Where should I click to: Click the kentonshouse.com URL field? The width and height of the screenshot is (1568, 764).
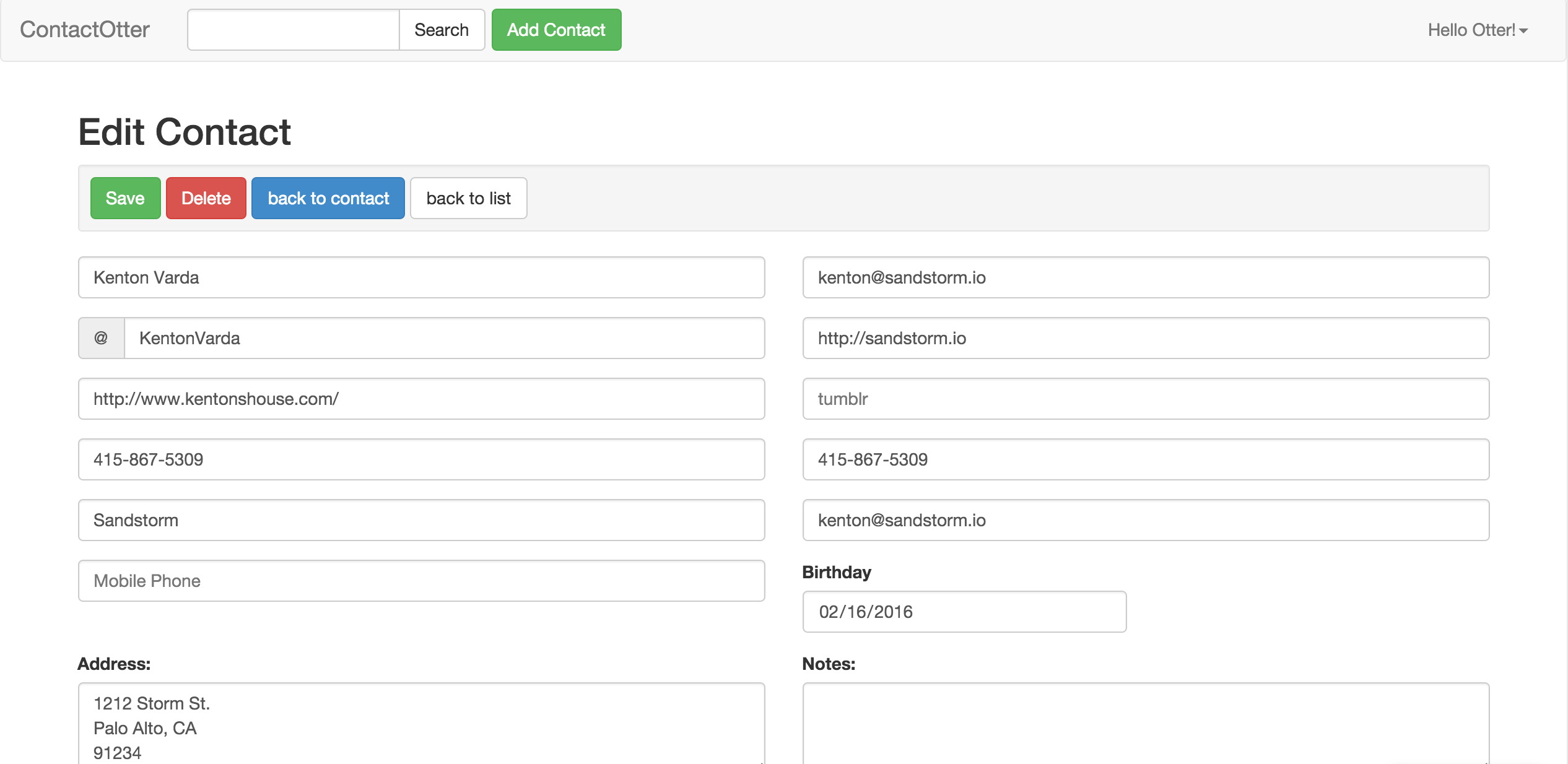[x=422, y=399]
